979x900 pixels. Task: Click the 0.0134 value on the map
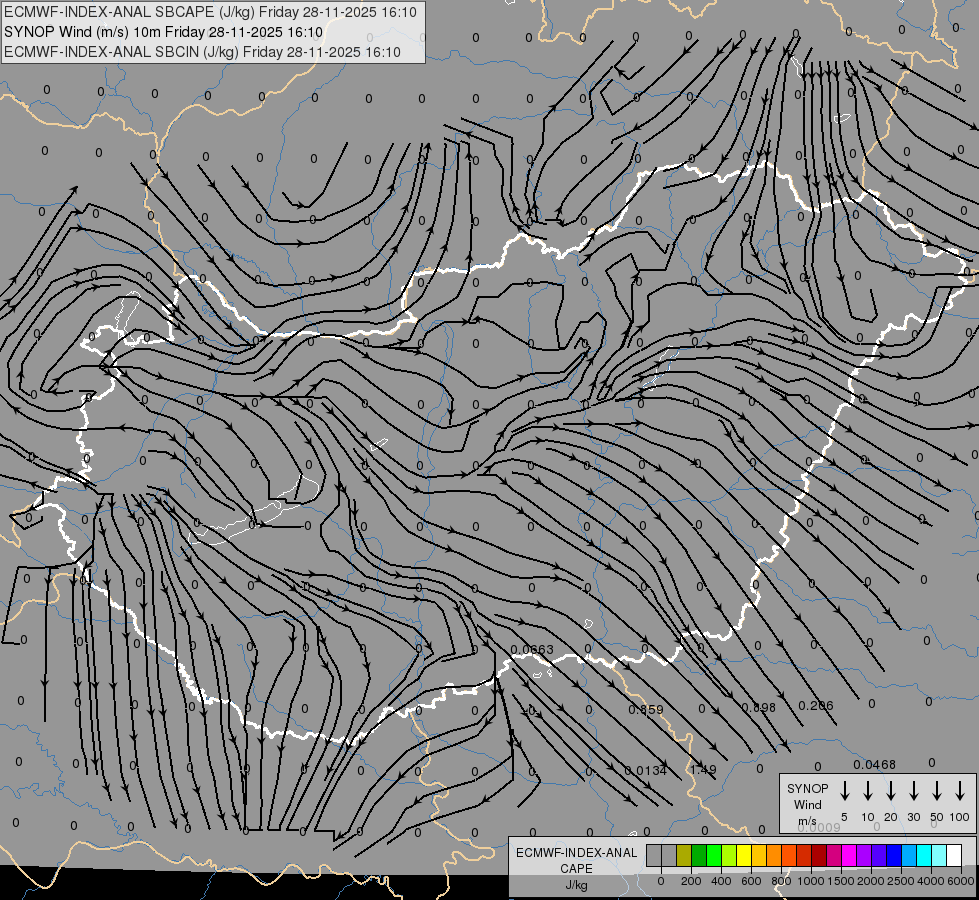click(x=646, y=770)
